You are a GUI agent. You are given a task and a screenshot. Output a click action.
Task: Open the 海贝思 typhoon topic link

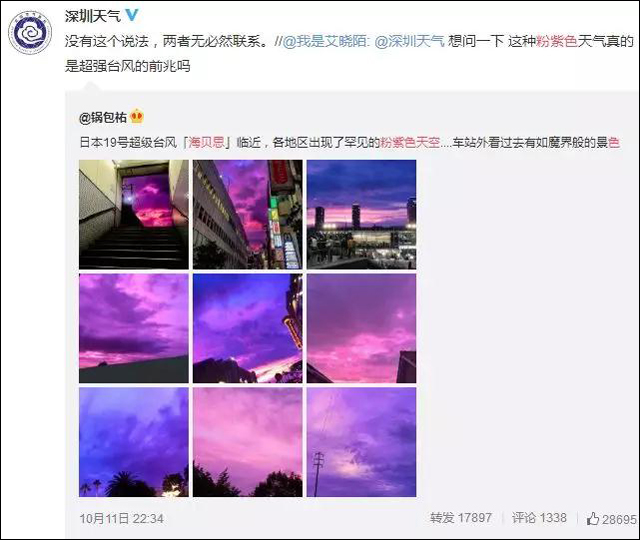coord(206,142)
